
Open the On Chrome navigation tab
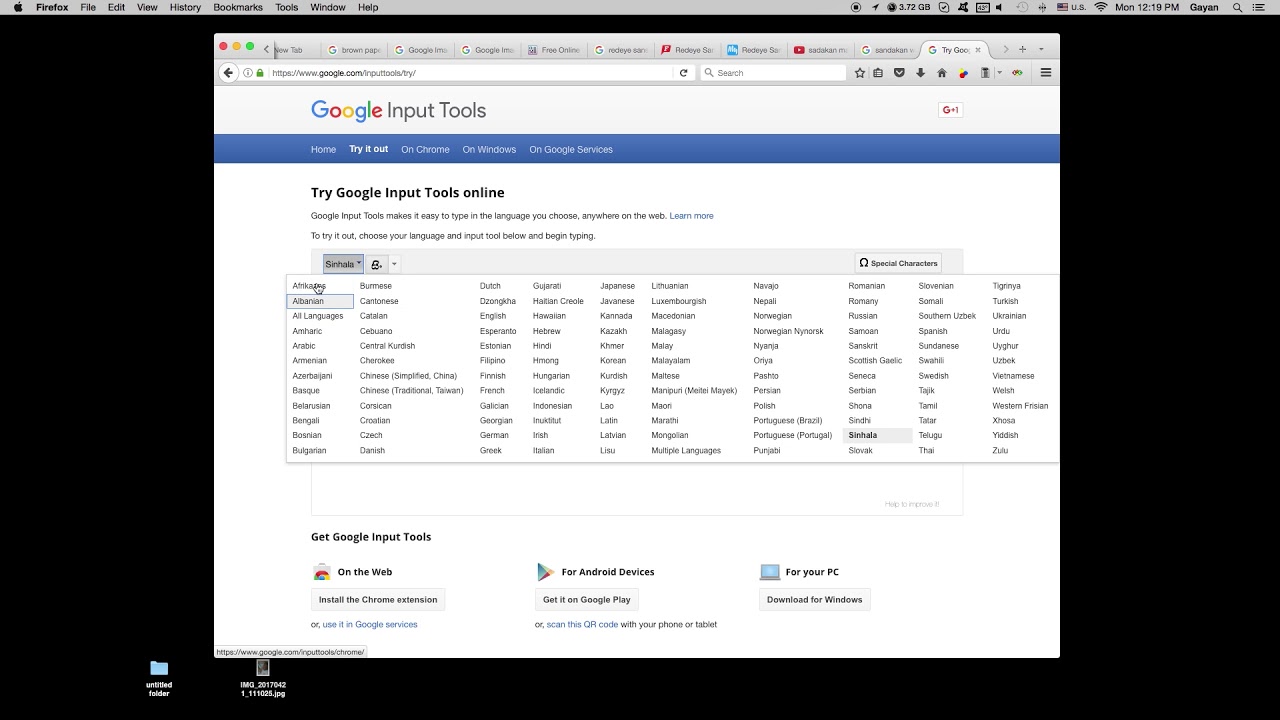pyautogui.click(x=425, y=149)
